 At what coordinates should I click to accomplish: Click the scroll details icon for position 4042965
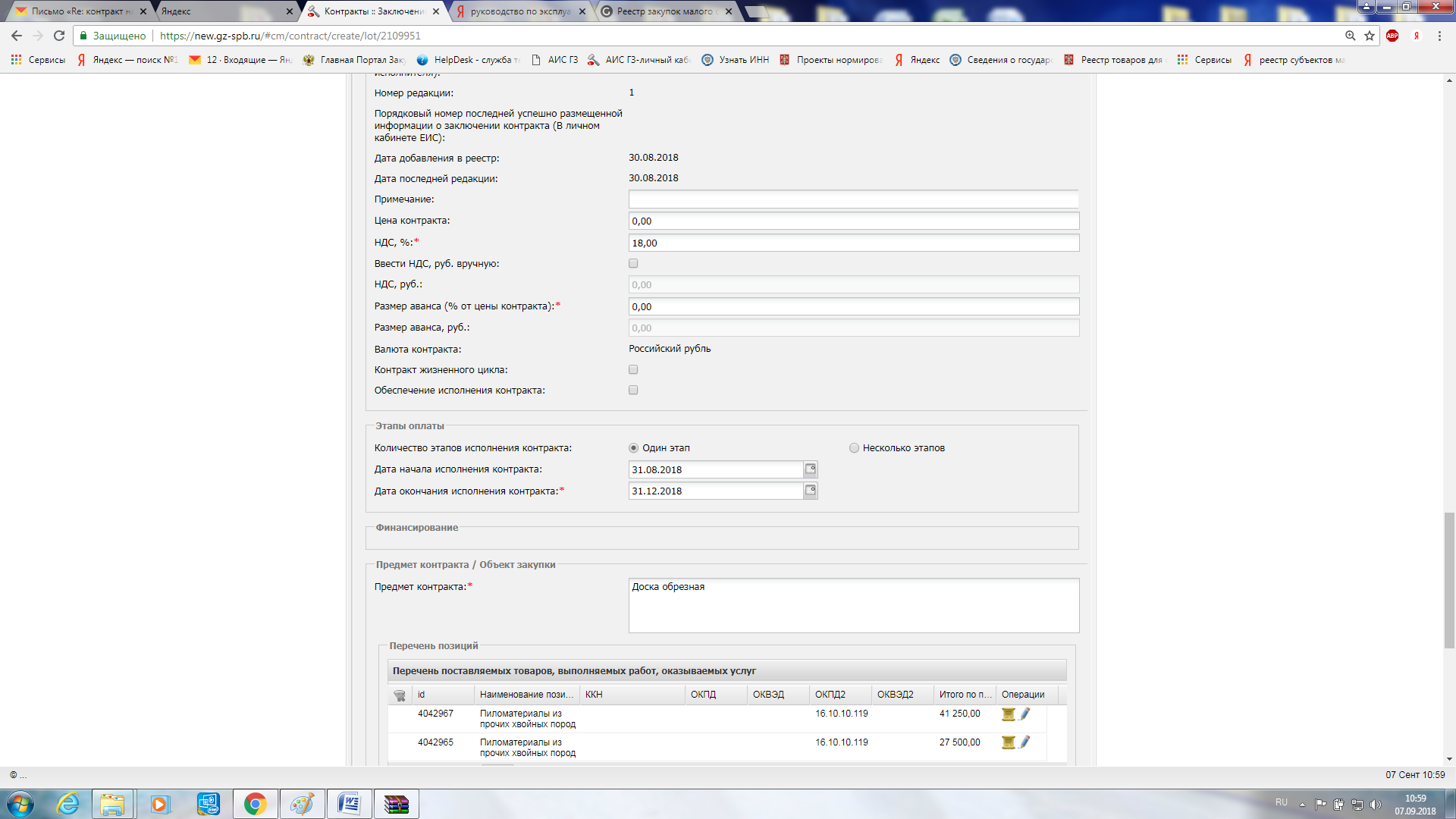coord(1008,742)
